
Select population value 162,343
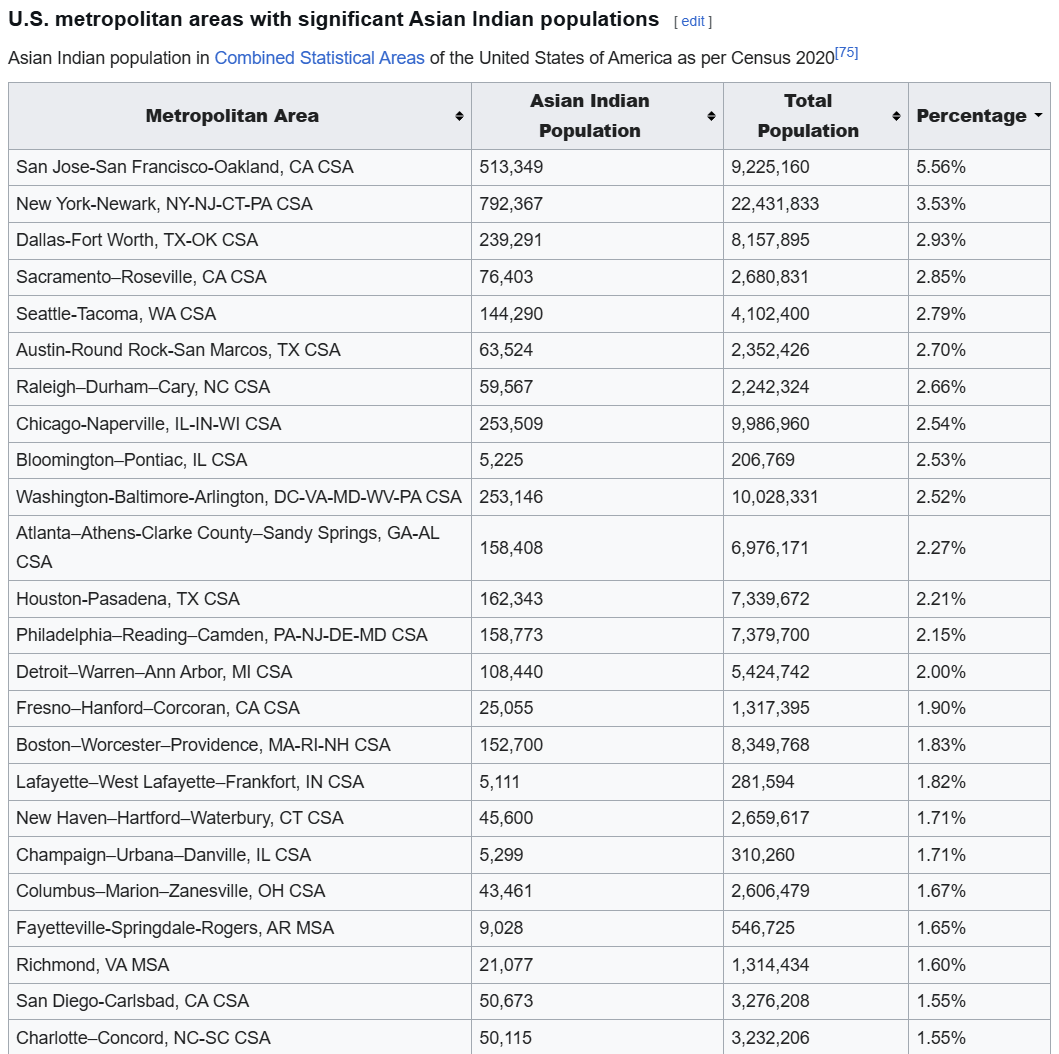(x=511, y=599)
